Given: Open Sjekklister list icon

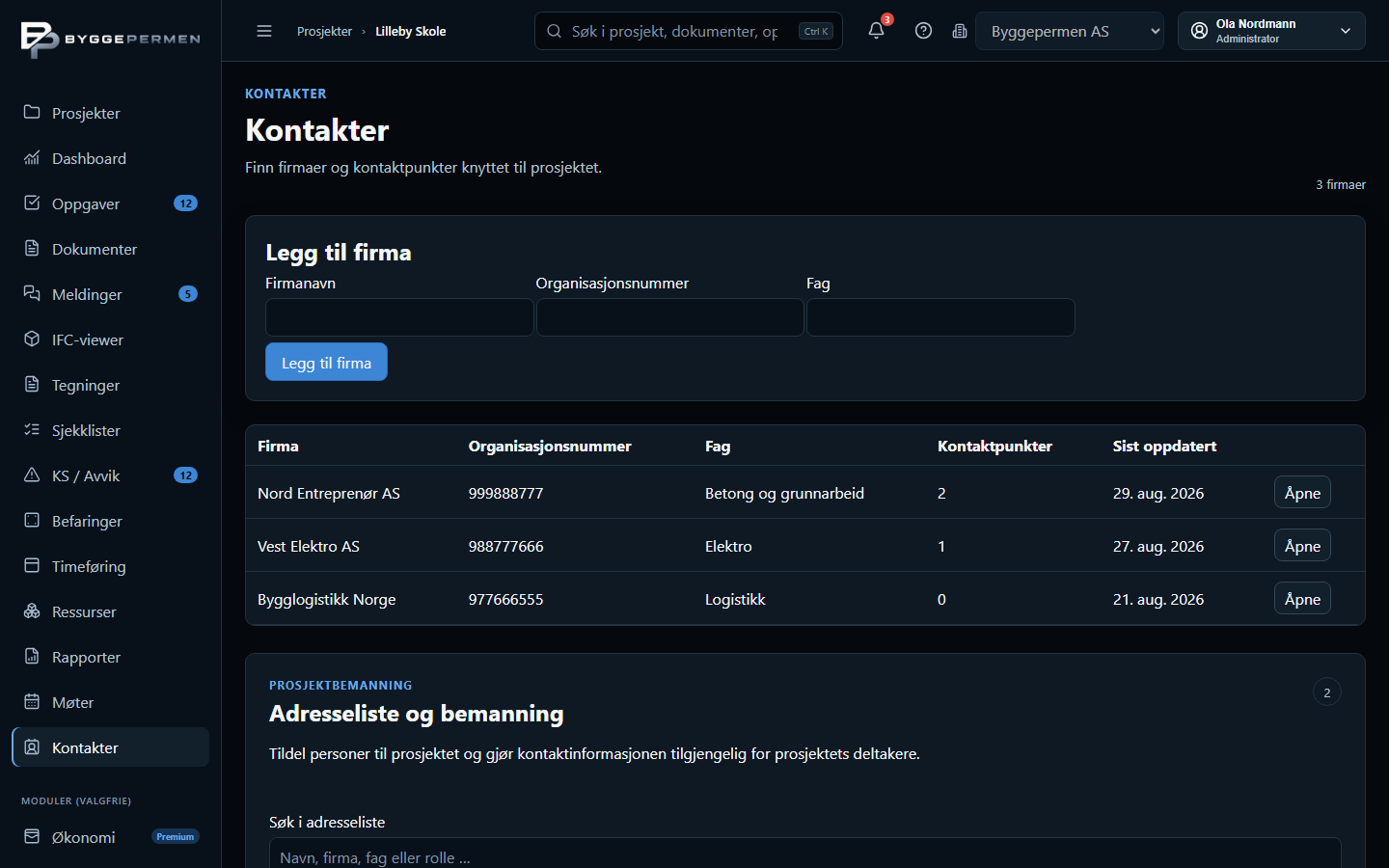Looking at the screenshot, I should click(32, 429).
